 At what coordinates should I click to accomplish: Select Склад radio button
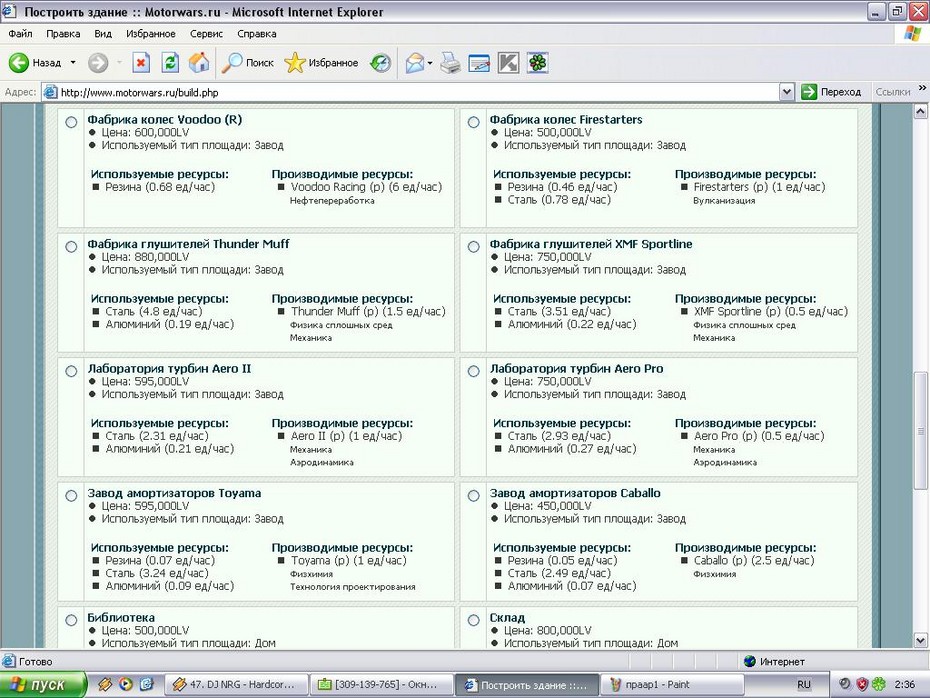473,620
